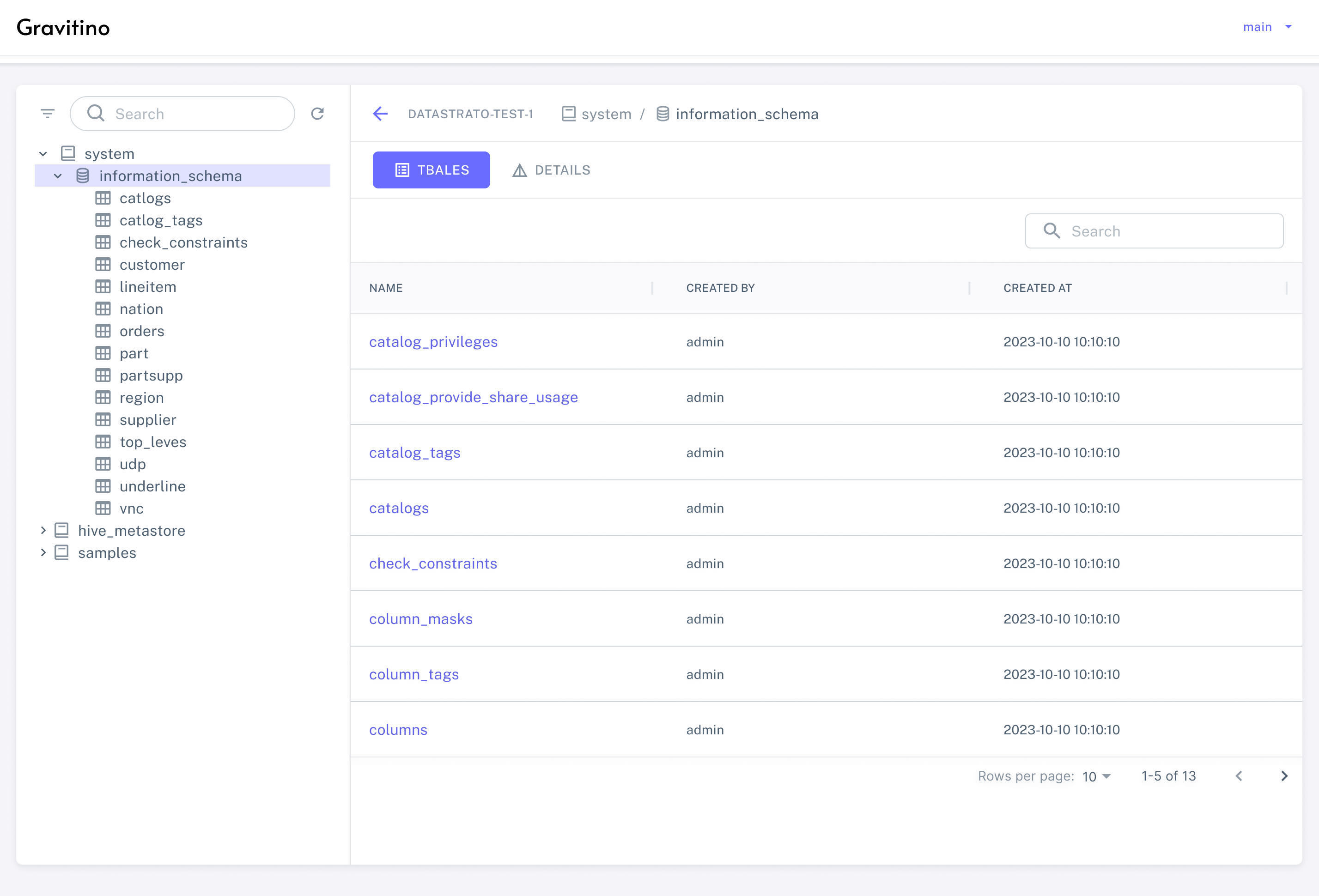Open the Rows per page dropdown
Screen dimensions: 1319x896
pyautogui.click(x=1098, y=776)
